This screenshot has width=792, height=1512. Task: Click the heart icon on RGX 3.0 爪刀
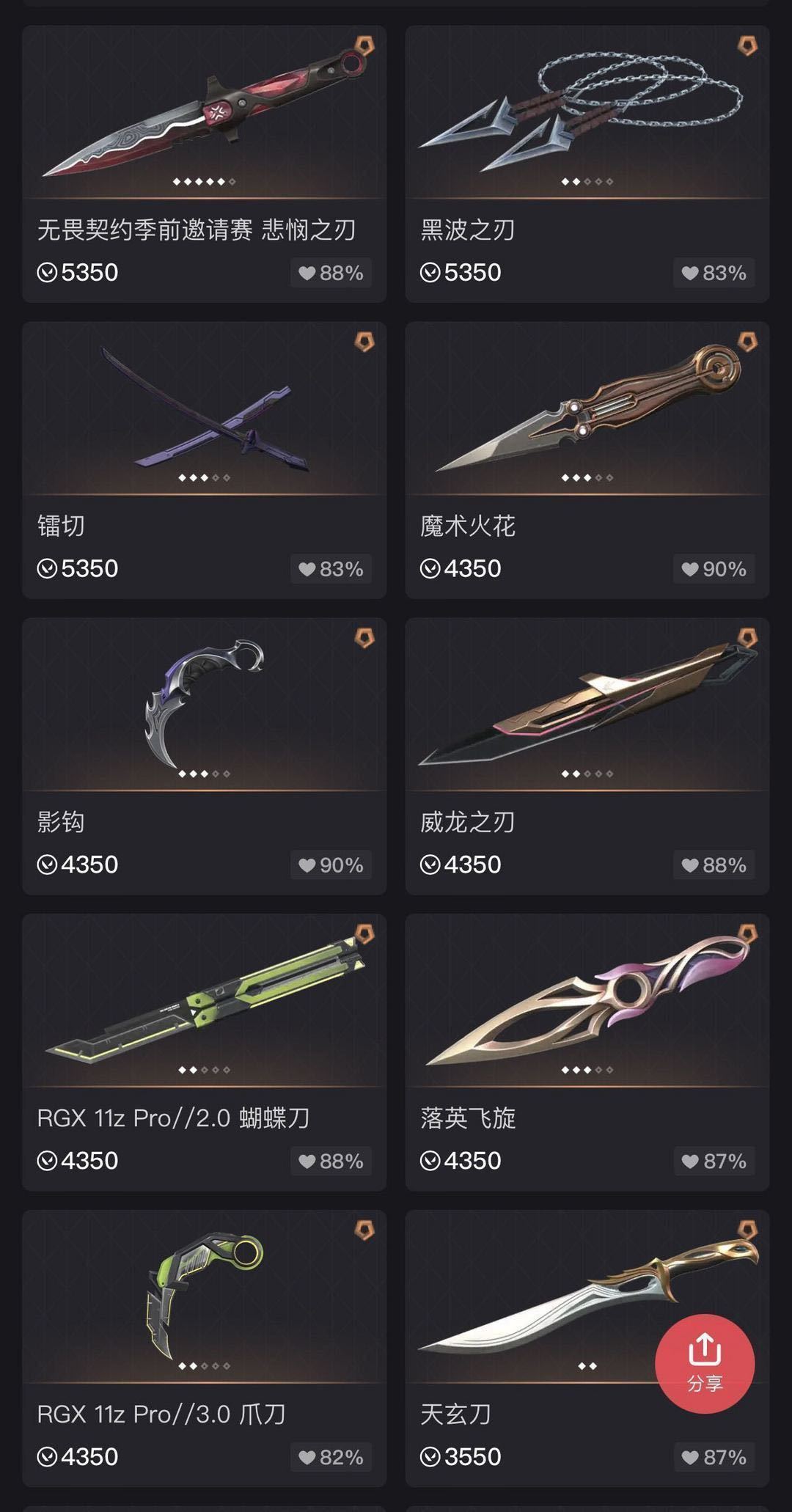[307, 1458]
